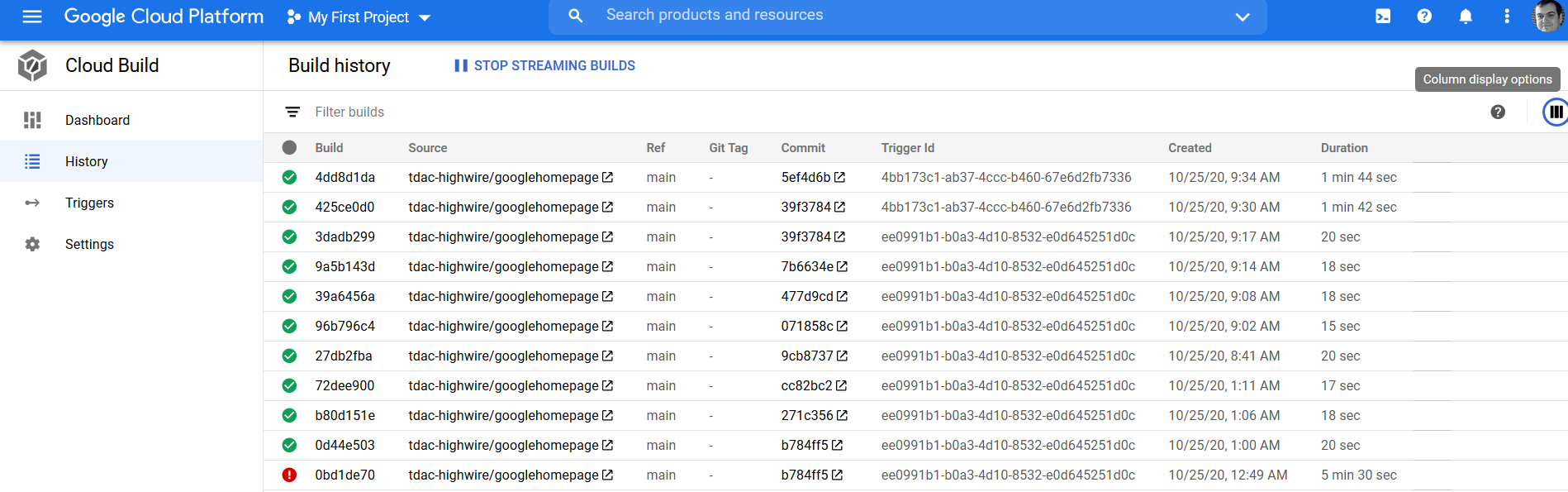Click the status column header circle icon

pos(289,147)
